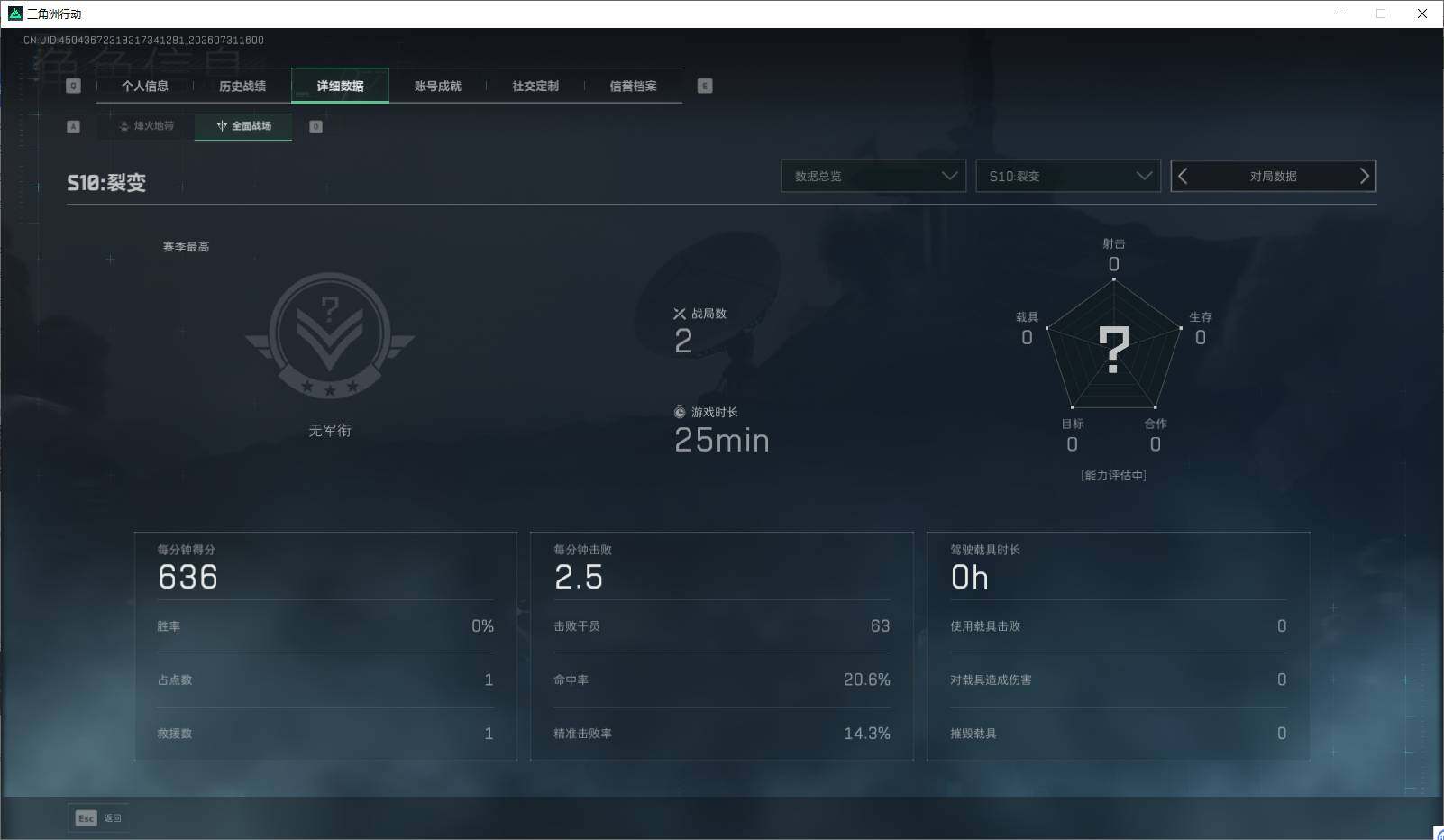The width and height of the screenshot is (1444, 840).
Task: Expand the 数据总览 dropdown
Action: 873,176
